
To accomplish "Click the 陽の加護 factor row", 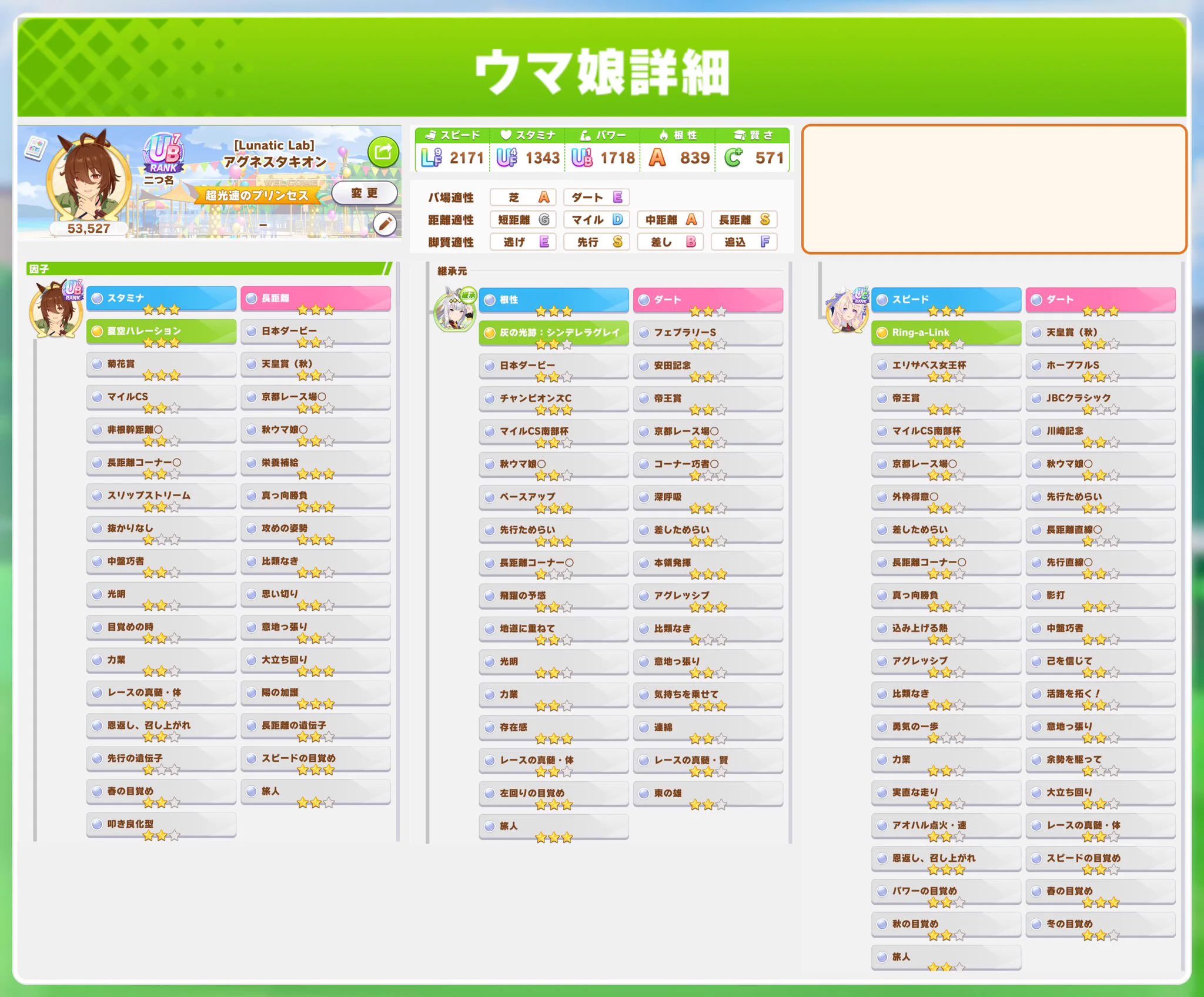I will [316, 693].
